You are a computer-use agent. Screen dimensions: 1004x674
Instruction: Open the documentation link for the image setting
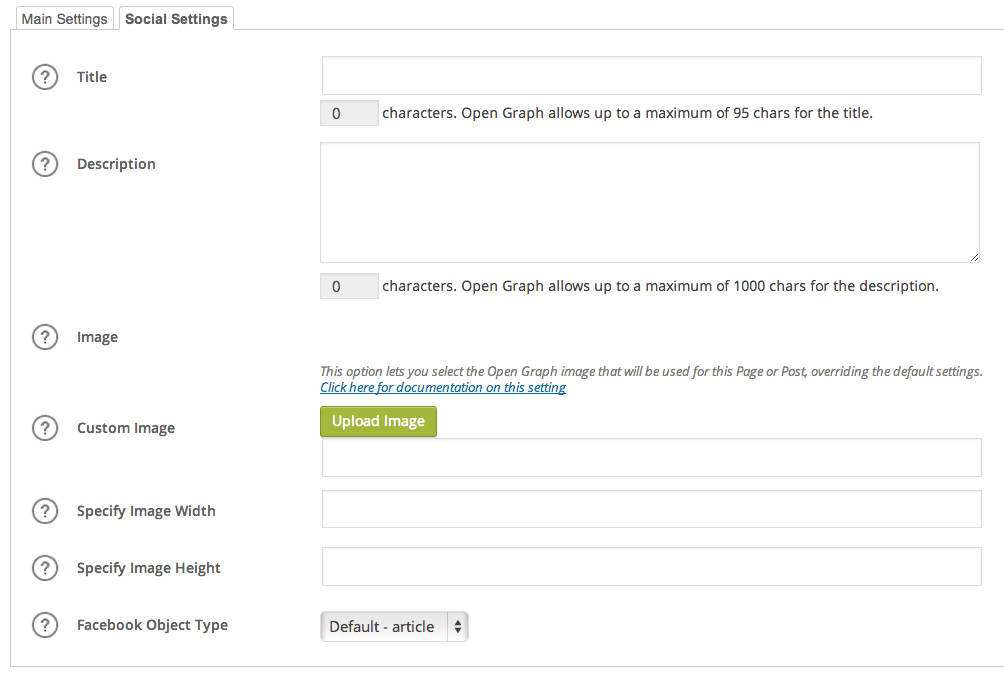[443, 387]
